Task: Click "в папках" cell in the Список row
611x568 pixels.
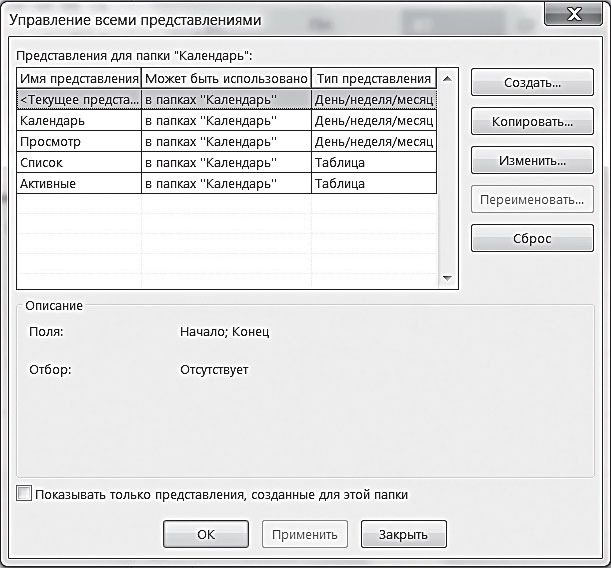Action: [x=226, y=162]
